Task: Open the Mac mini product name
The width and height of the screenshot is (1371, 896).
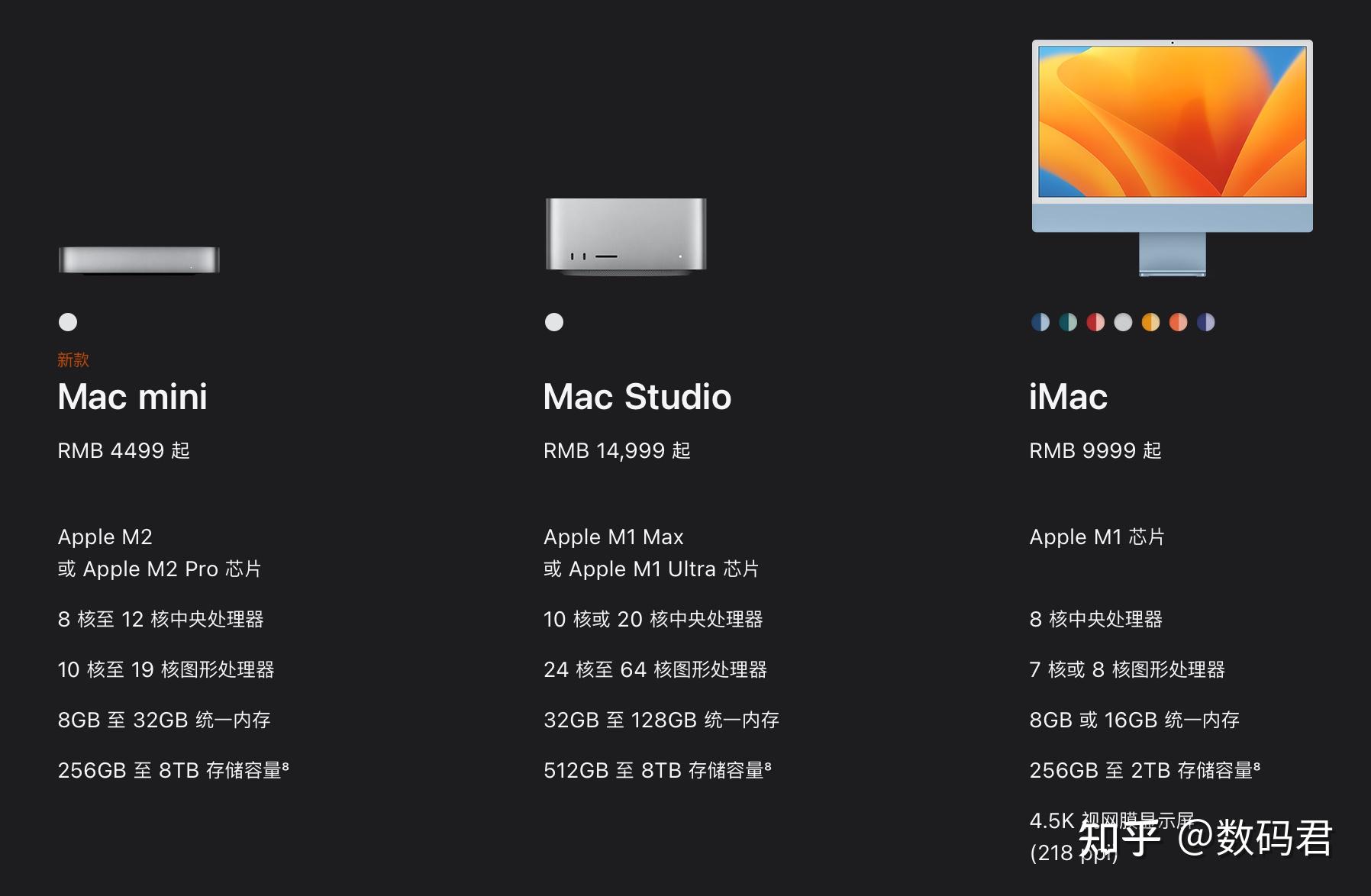Action: point(131,396)
